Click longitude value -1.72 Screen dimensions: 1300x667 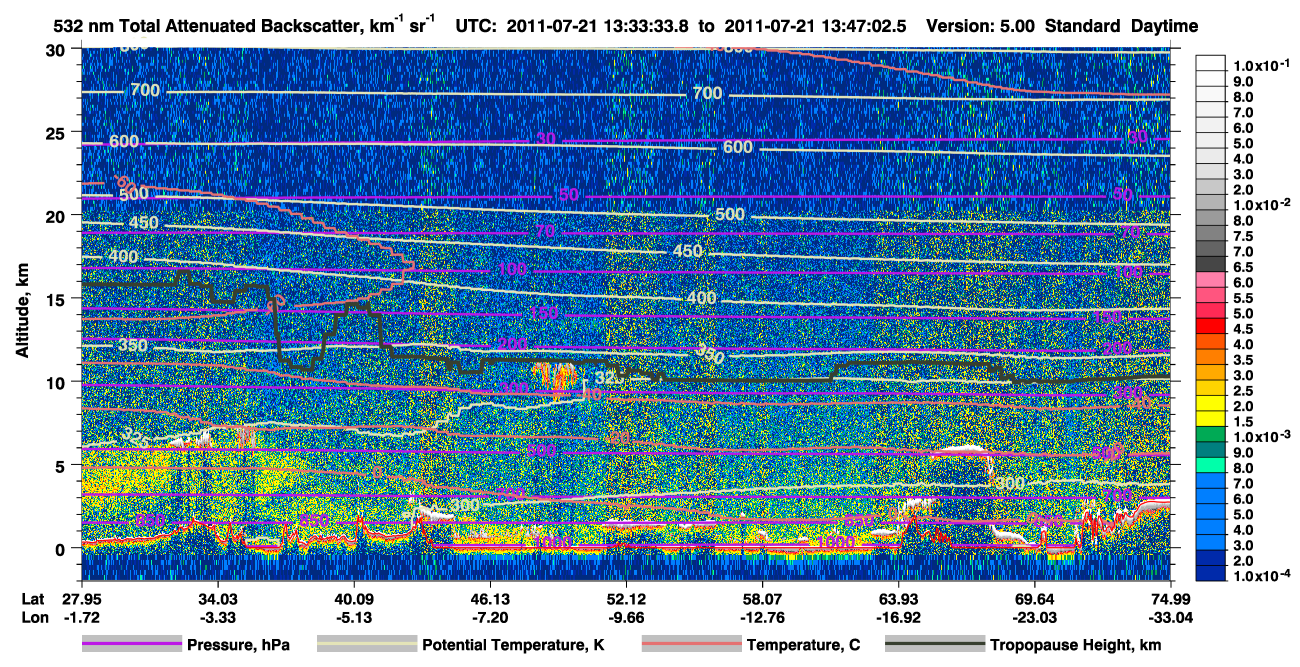click(81, 617)
